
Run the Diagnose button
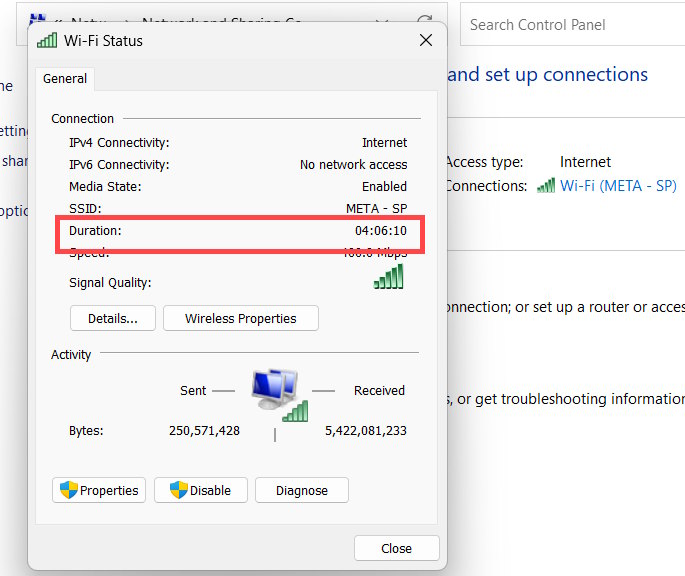point(301,490)
